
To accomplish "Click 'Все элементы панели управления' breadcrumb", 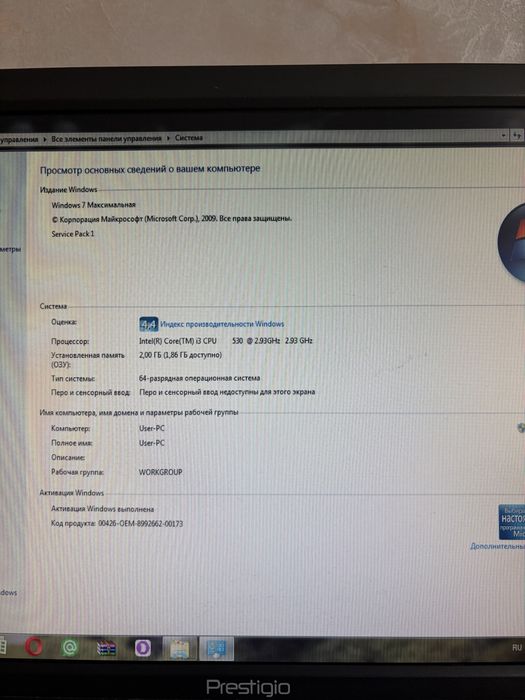I will [x=106, y=139].
